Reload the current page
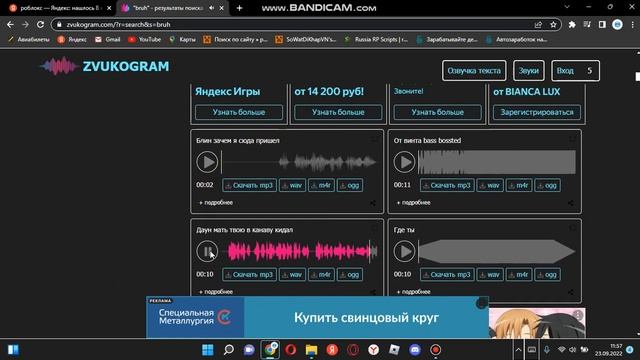The image size is (640, 360). pos(40,24)
